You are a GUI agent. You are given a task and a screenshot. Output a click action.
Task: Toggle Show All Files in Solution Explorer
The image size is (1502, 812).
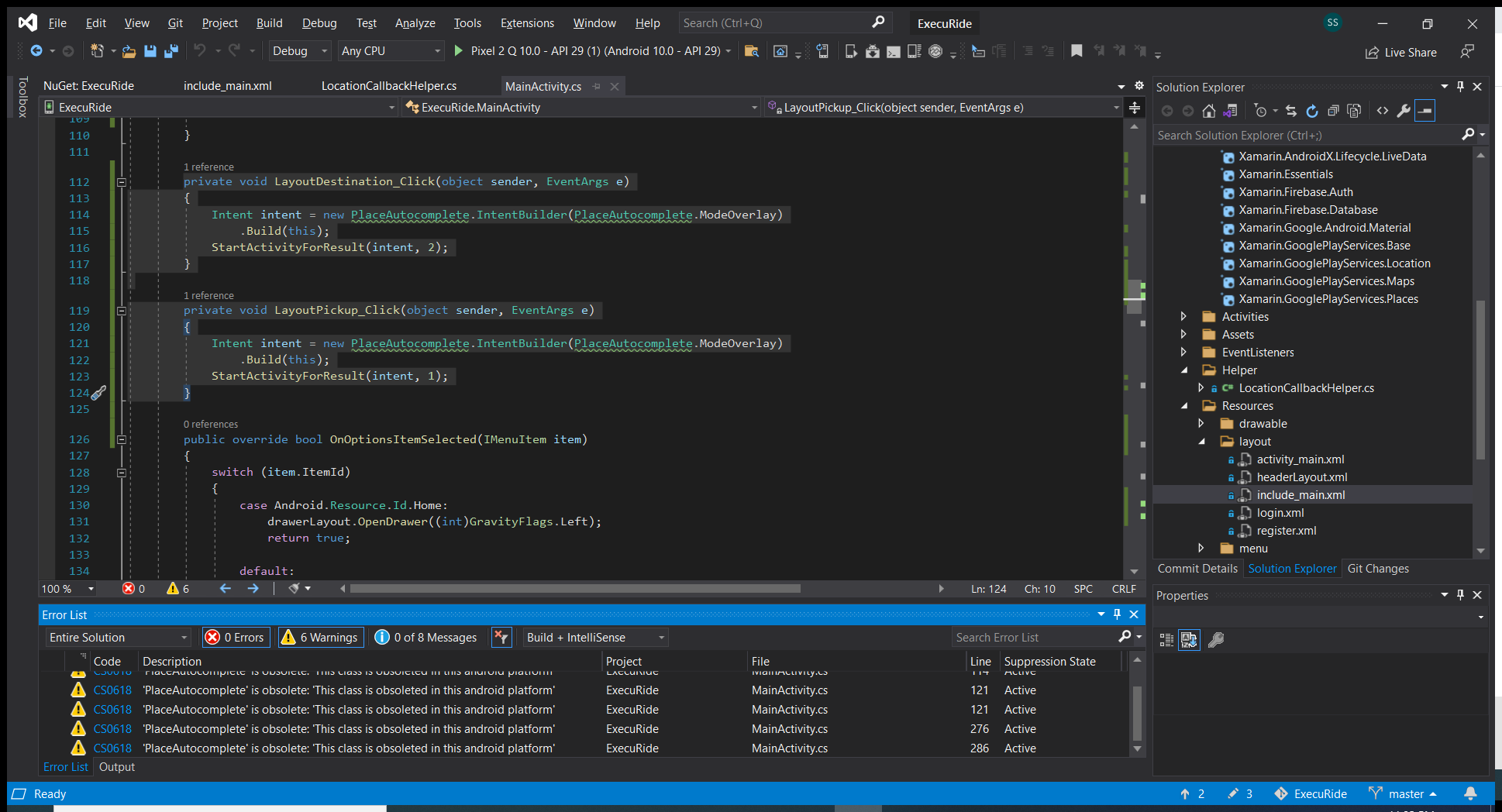pos(1354,111)
